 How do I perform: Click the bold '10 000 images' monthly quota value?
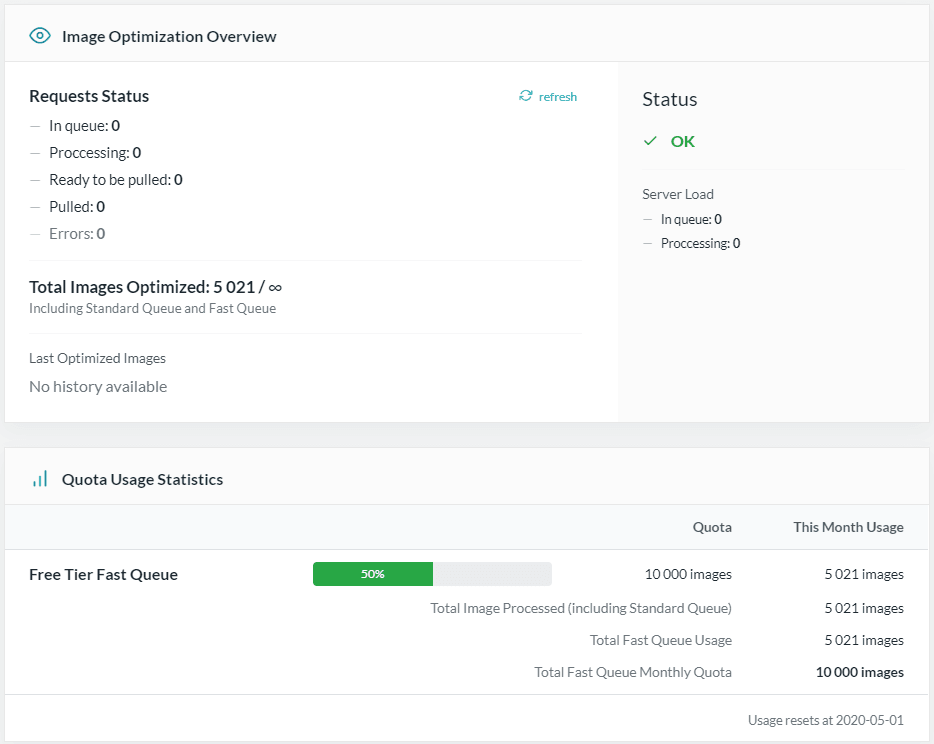860,672
